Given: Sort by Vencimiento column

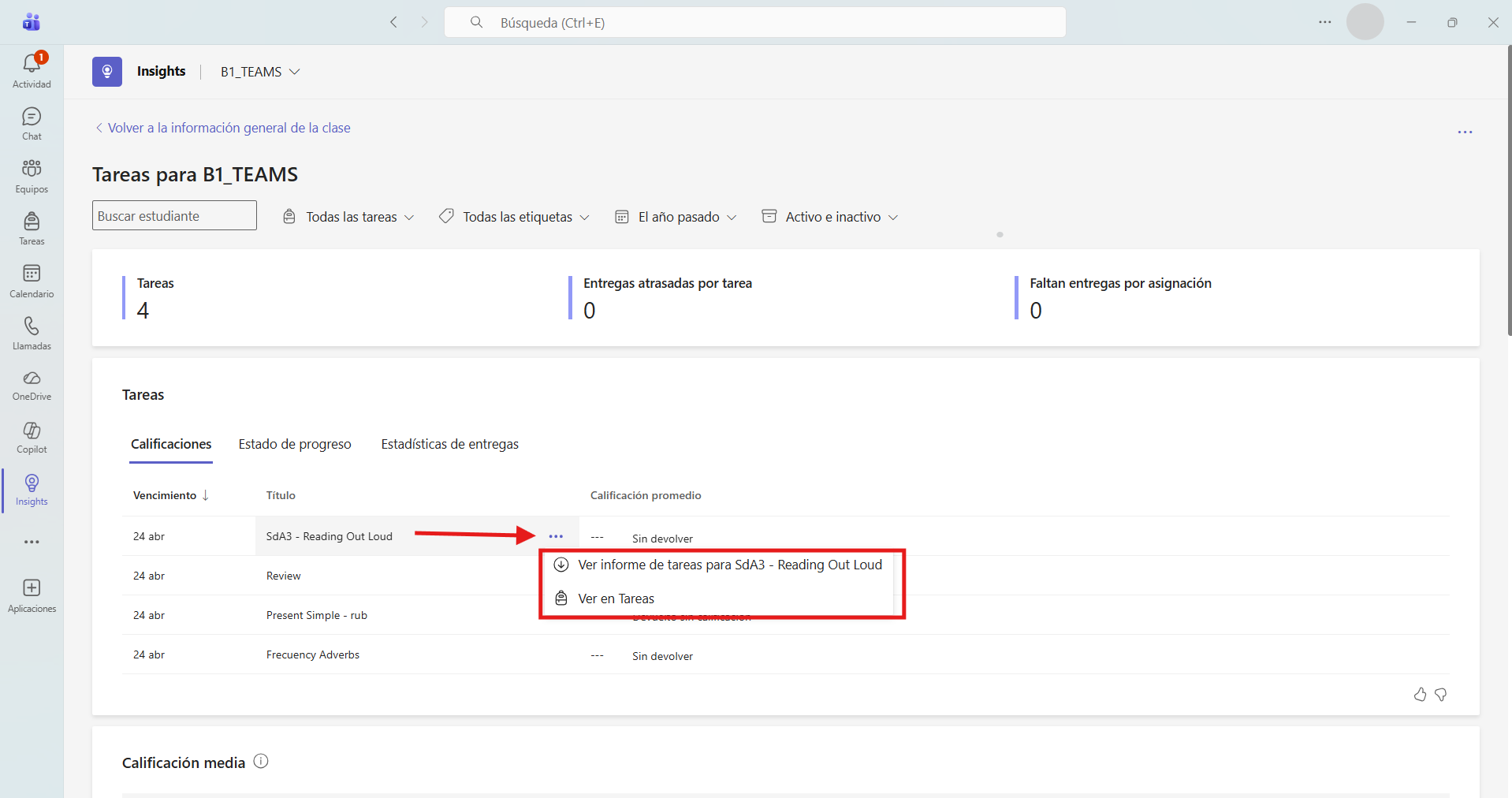Looking at the screenshot, I should pyautogui.click(x=171, y=495).
